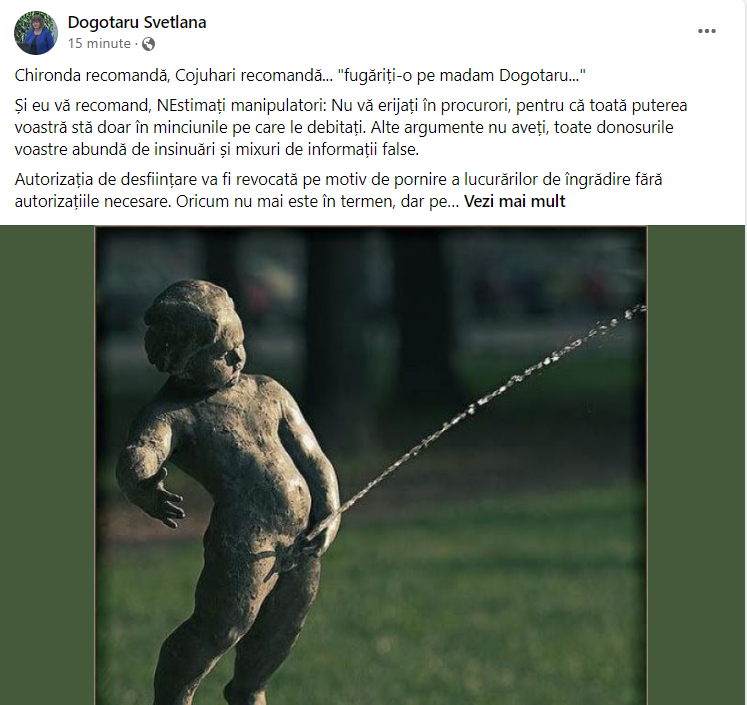Click the water stream in the photo
This screenshot has height=705, width=747.
[476, 412]
